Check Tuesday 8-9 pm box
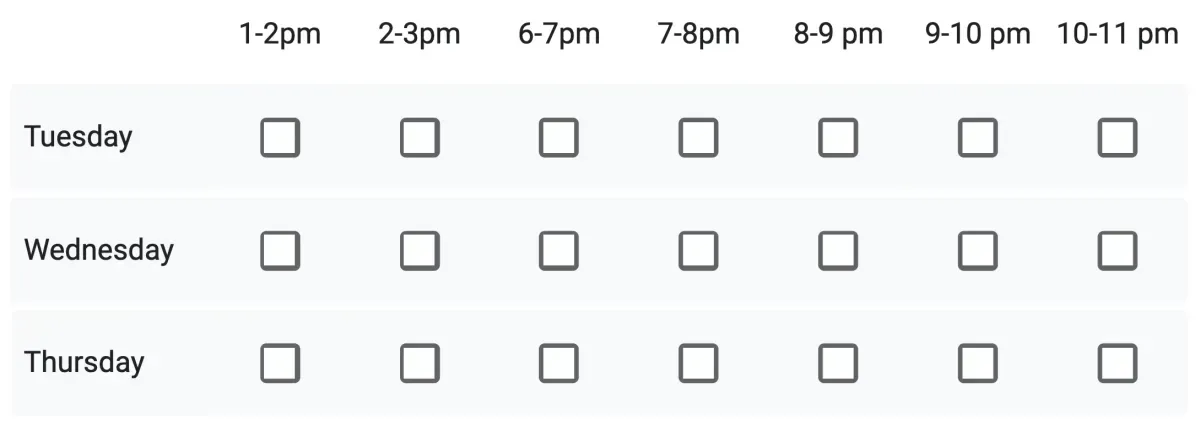This screenshot has height=426, width=1200. click(838, 138)
